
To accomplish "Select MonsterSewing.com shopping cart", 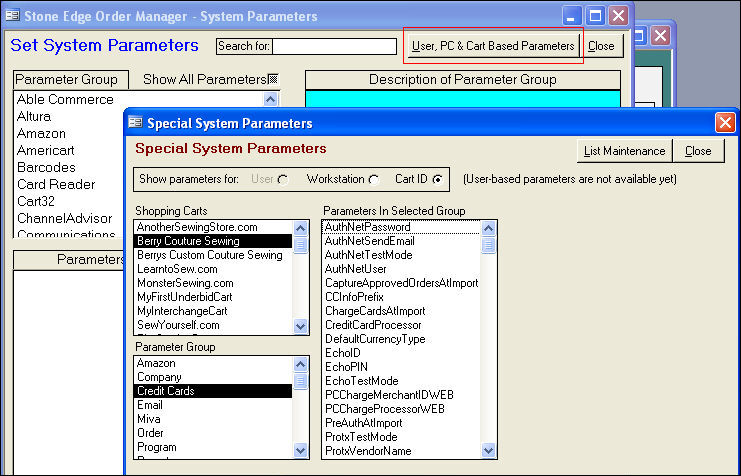I will click(214, 283).
